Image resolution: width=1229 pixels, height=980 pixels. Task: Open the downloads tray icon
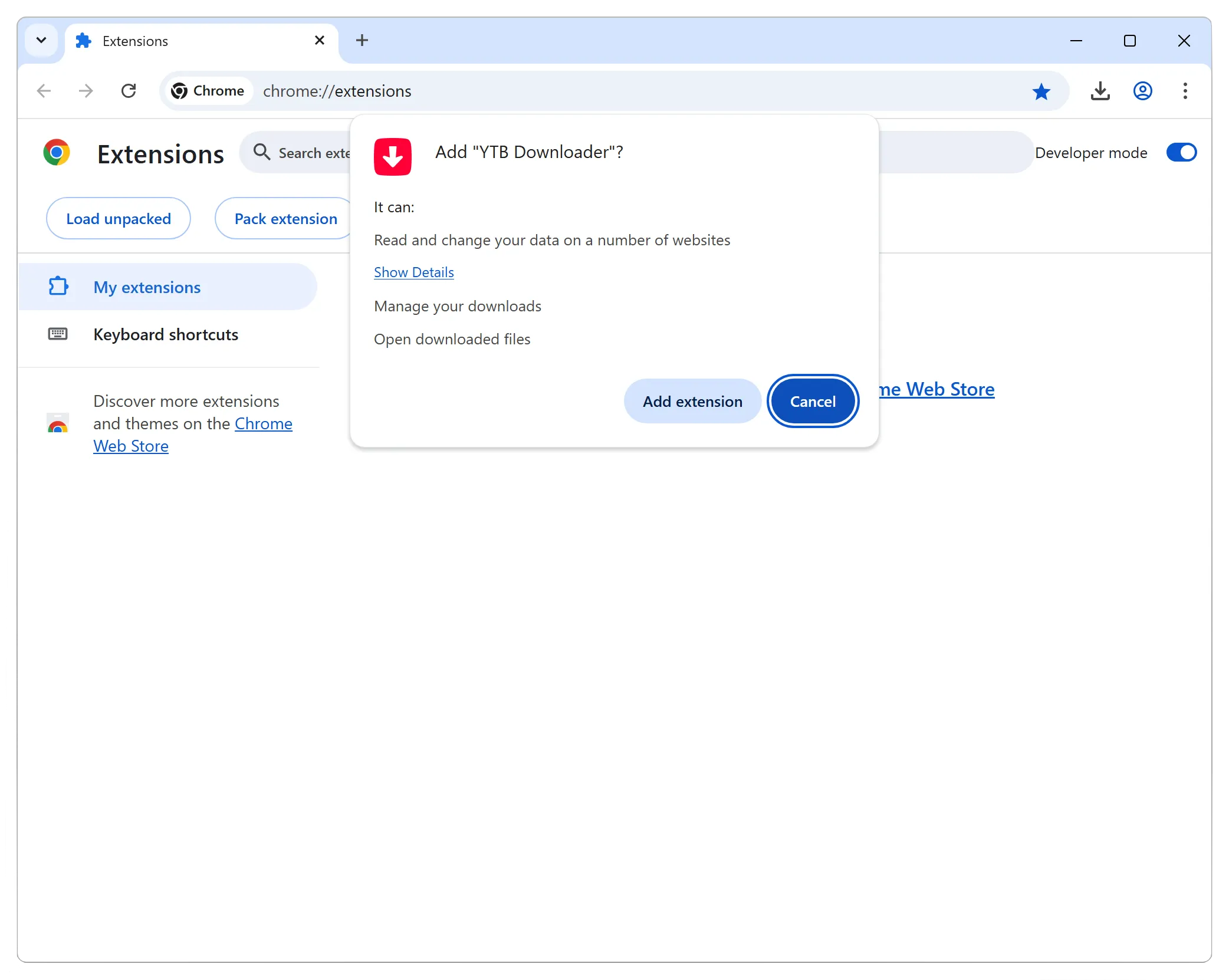1100,91
